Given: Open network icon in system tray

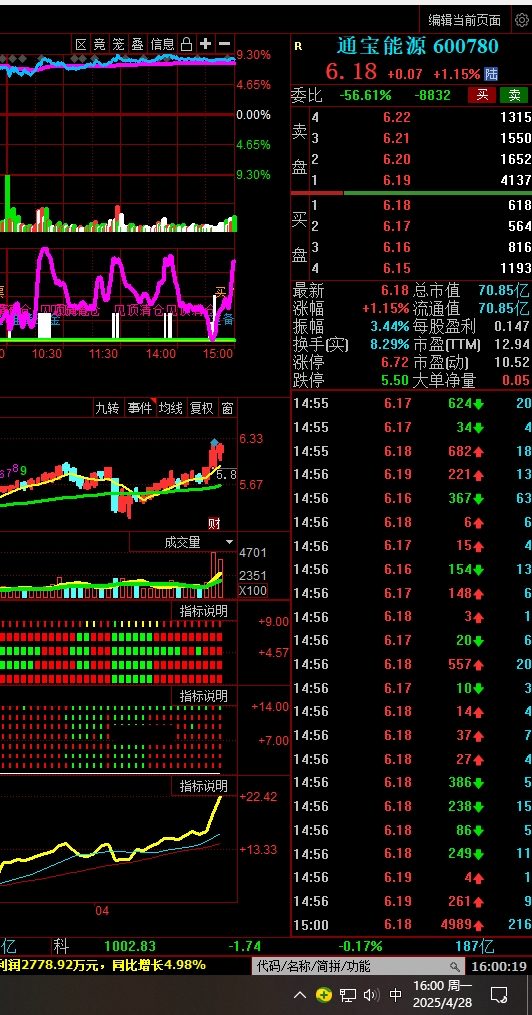Looking at the screenshot, I should [348, 995].
